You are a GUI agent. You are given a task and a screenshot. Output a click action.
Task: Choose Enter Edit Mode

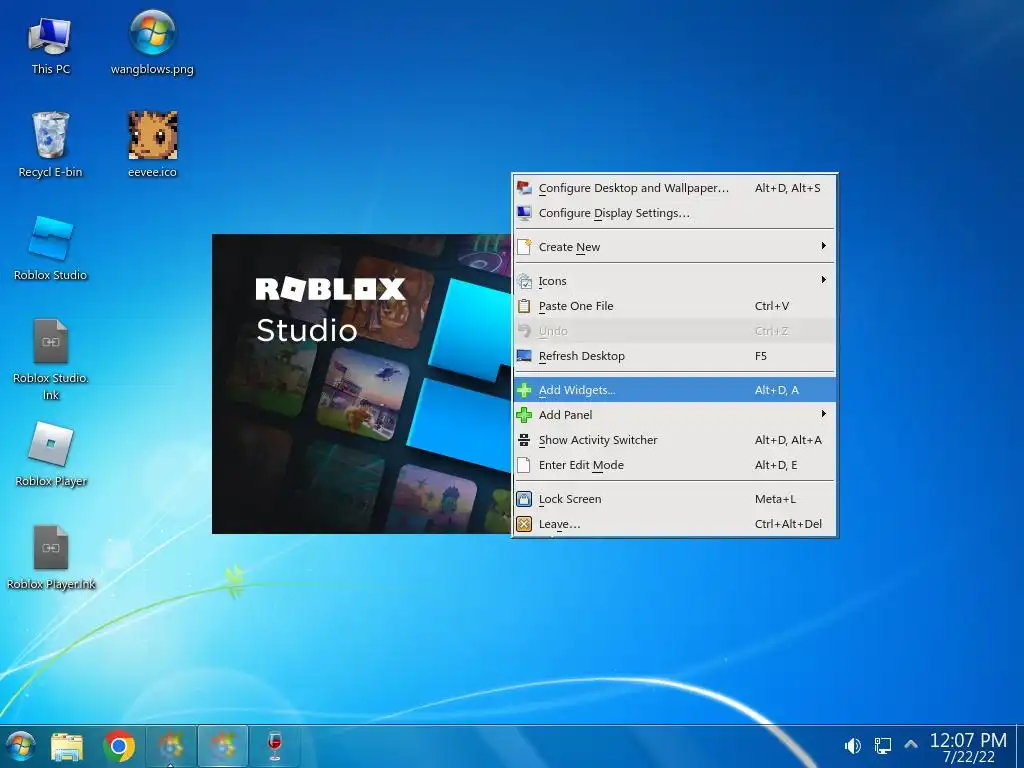pyautogui.click(x=675, y=465)
